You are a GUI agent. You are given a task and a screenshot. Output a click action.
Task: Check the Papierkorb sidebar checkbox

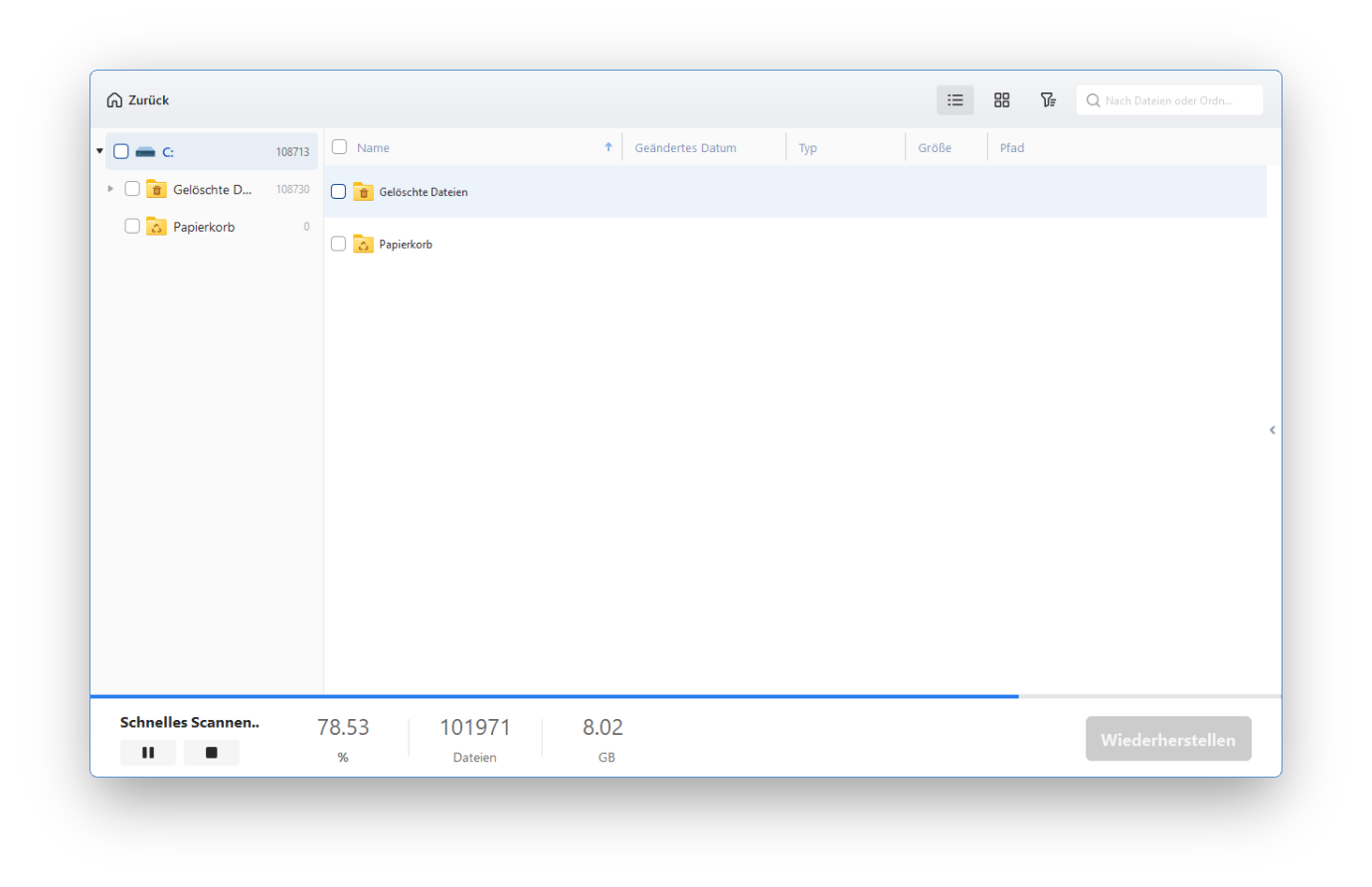coord(132,227)
